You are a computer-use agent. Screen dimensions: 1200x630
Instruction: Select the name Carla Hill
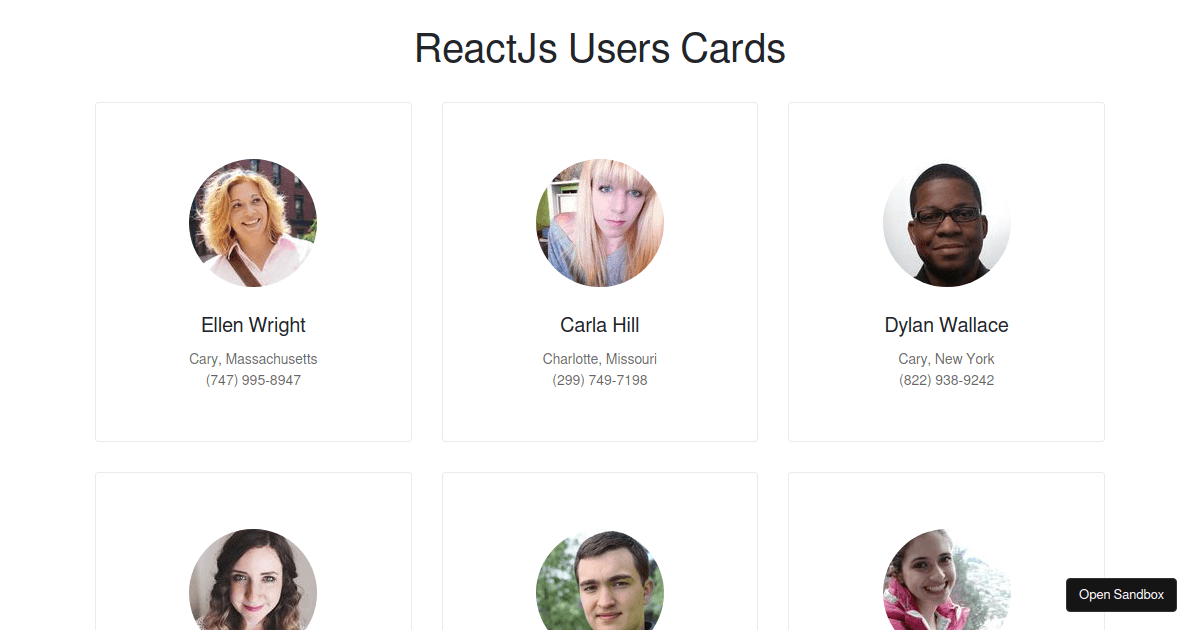click(x=600, y=325)
